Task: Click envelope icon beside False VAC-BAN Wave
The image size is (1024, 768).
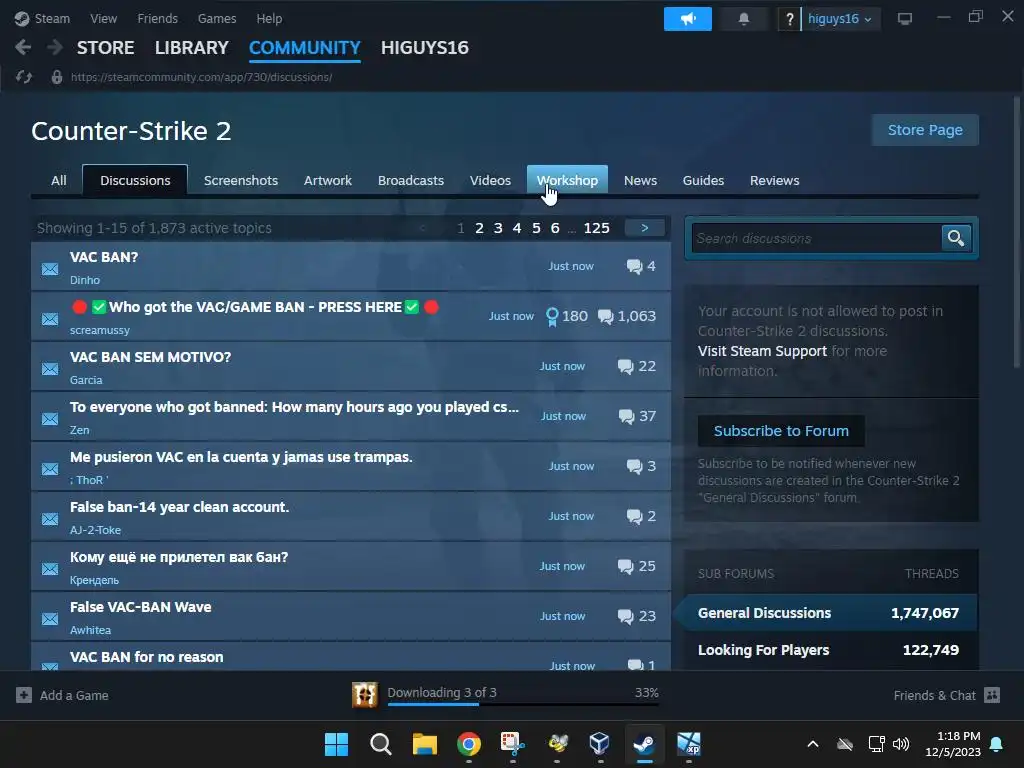Action: [x=50, y=619]
